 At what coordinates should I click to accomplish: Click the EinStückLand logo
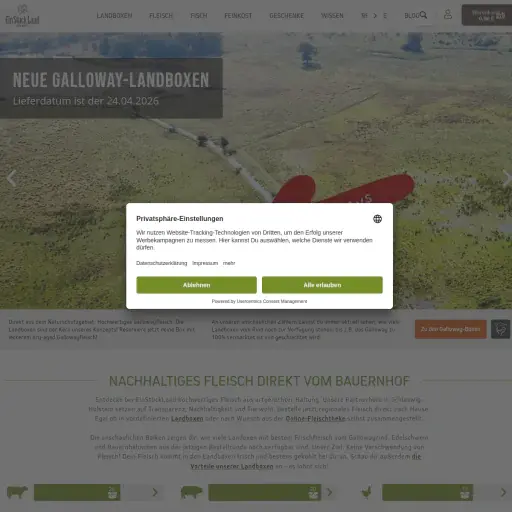click(22, 15)
